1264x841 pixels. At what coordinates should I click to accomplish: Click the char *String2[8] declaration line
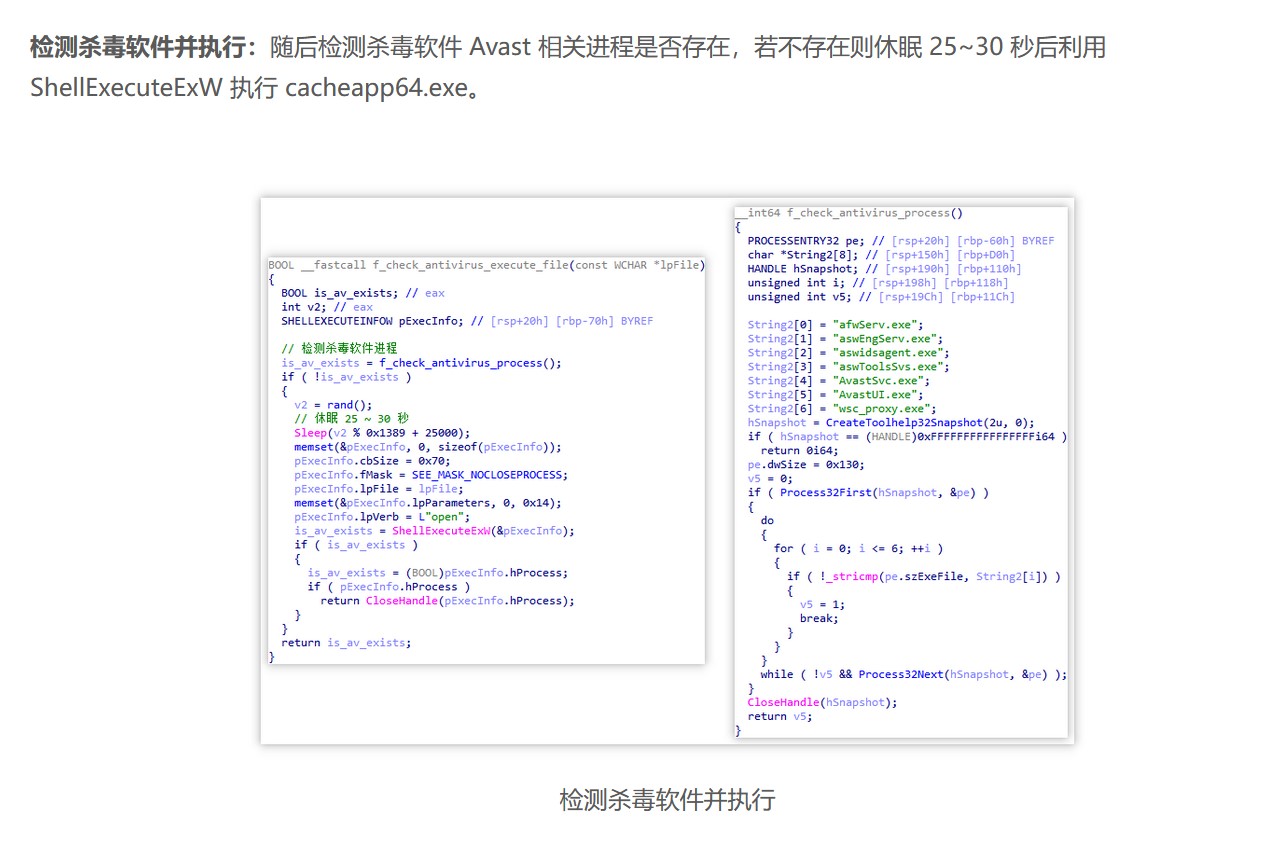click(881, 255)
